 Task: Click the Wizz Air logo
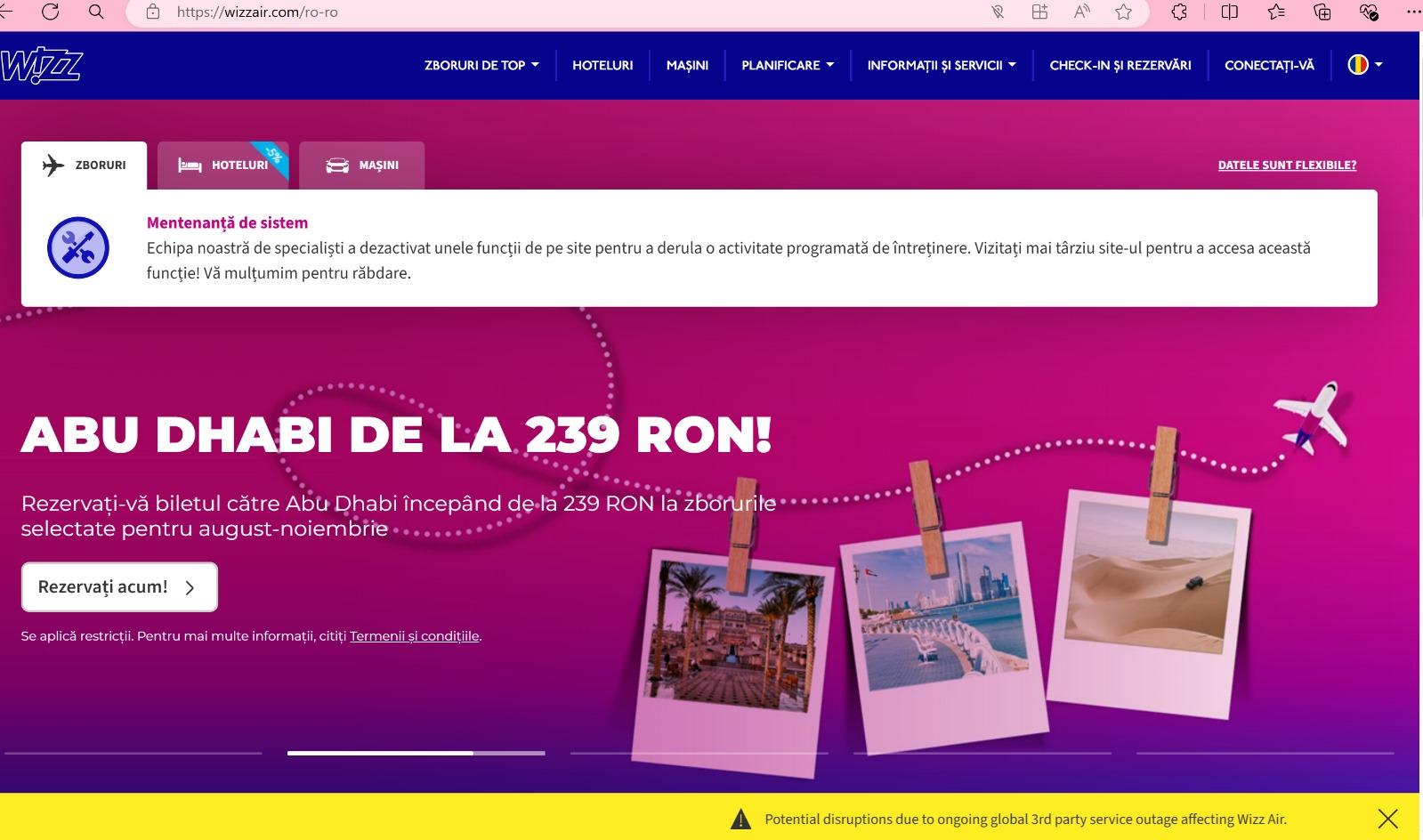pos(42,65)
